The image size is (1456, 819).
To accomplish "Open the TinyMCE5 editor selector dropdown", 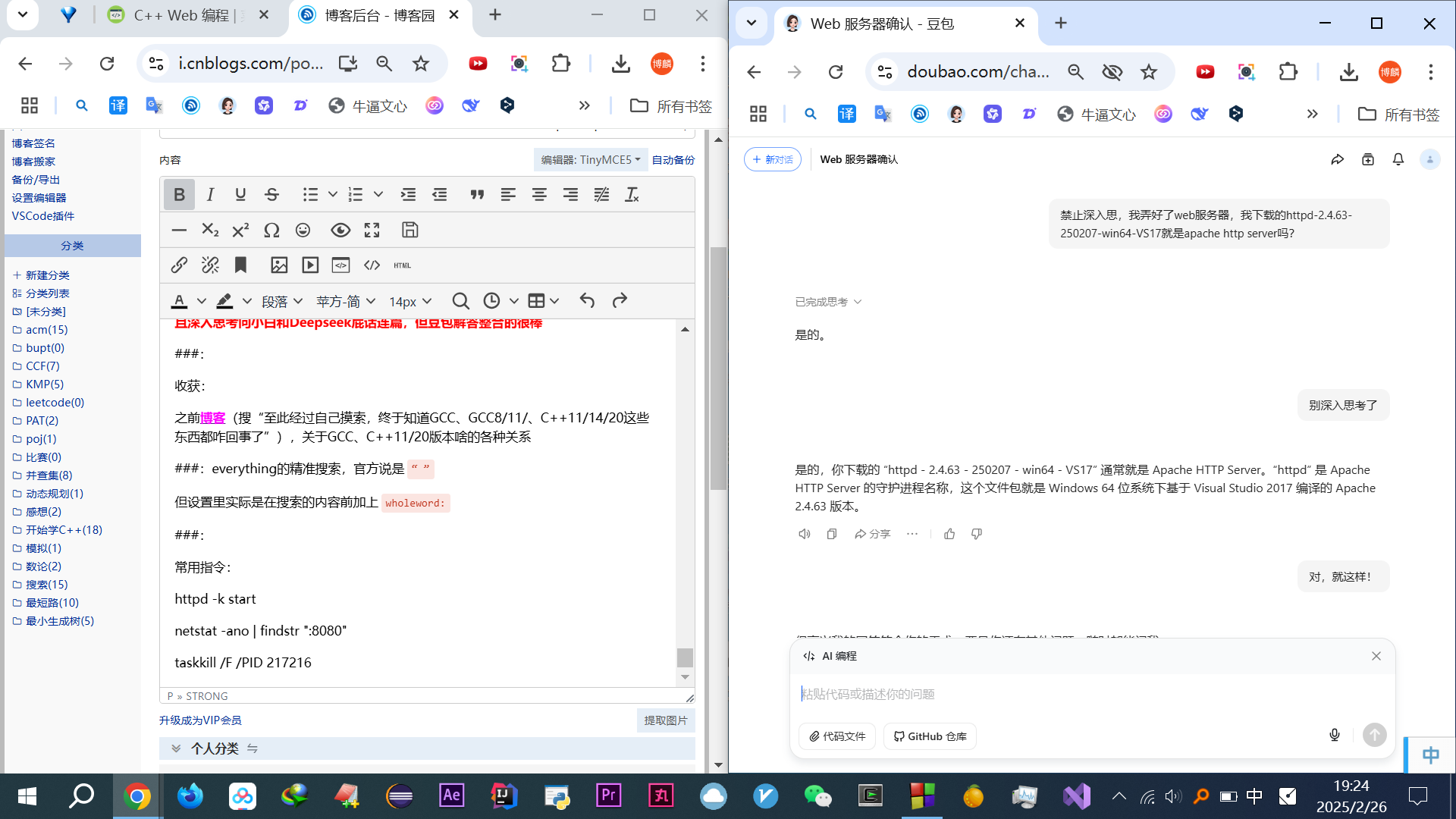I will (x=591, y=160).
